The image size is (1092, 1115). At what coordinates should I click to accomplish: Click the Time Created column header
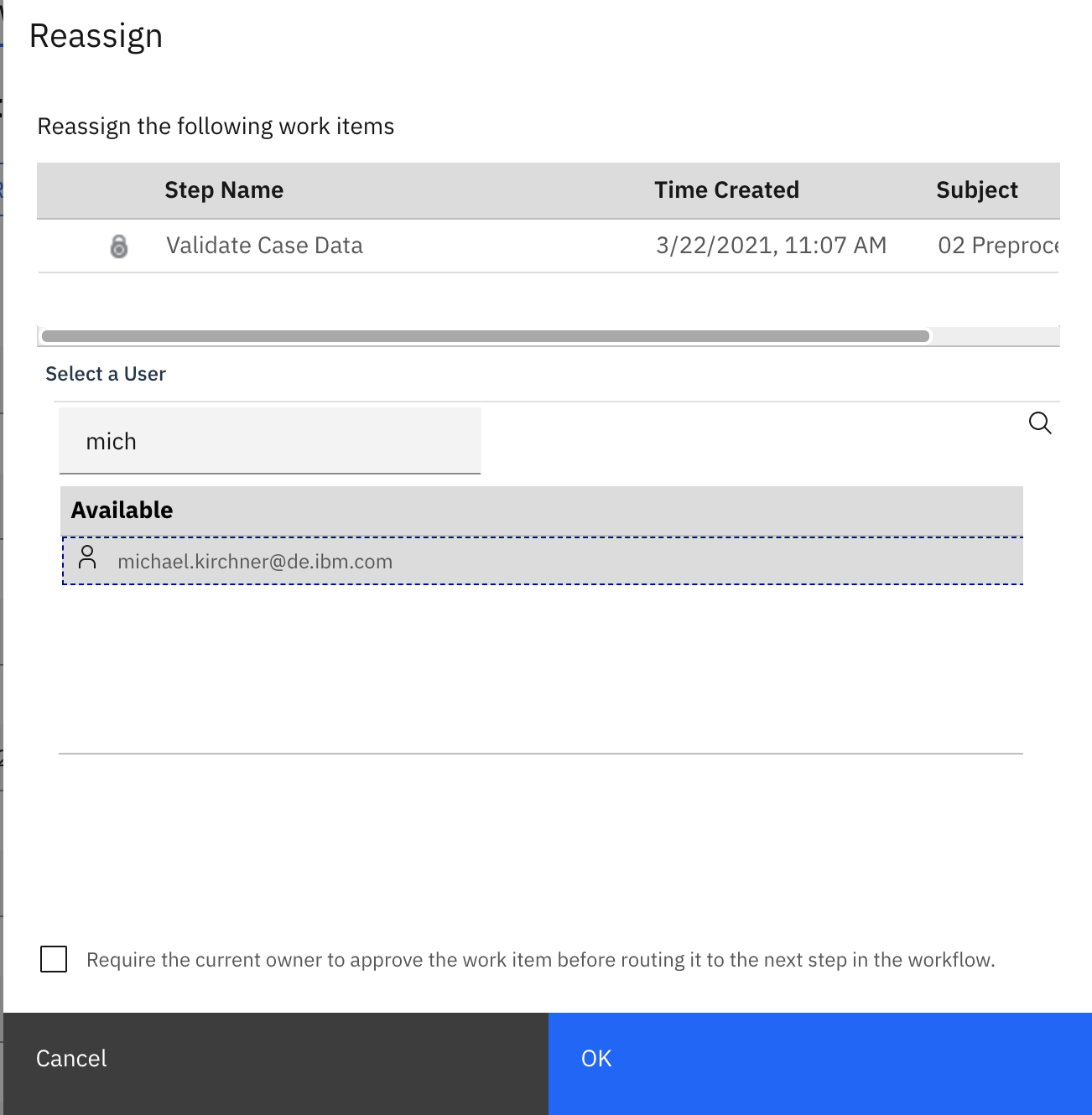coord(726,190)
